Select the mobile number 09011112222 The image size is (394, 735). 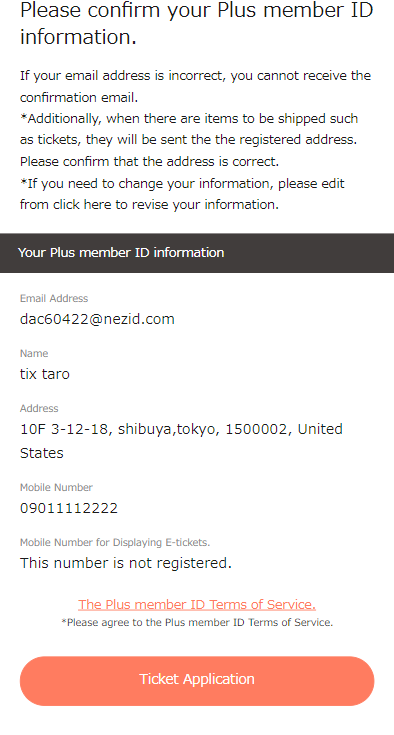coord(69,508)
